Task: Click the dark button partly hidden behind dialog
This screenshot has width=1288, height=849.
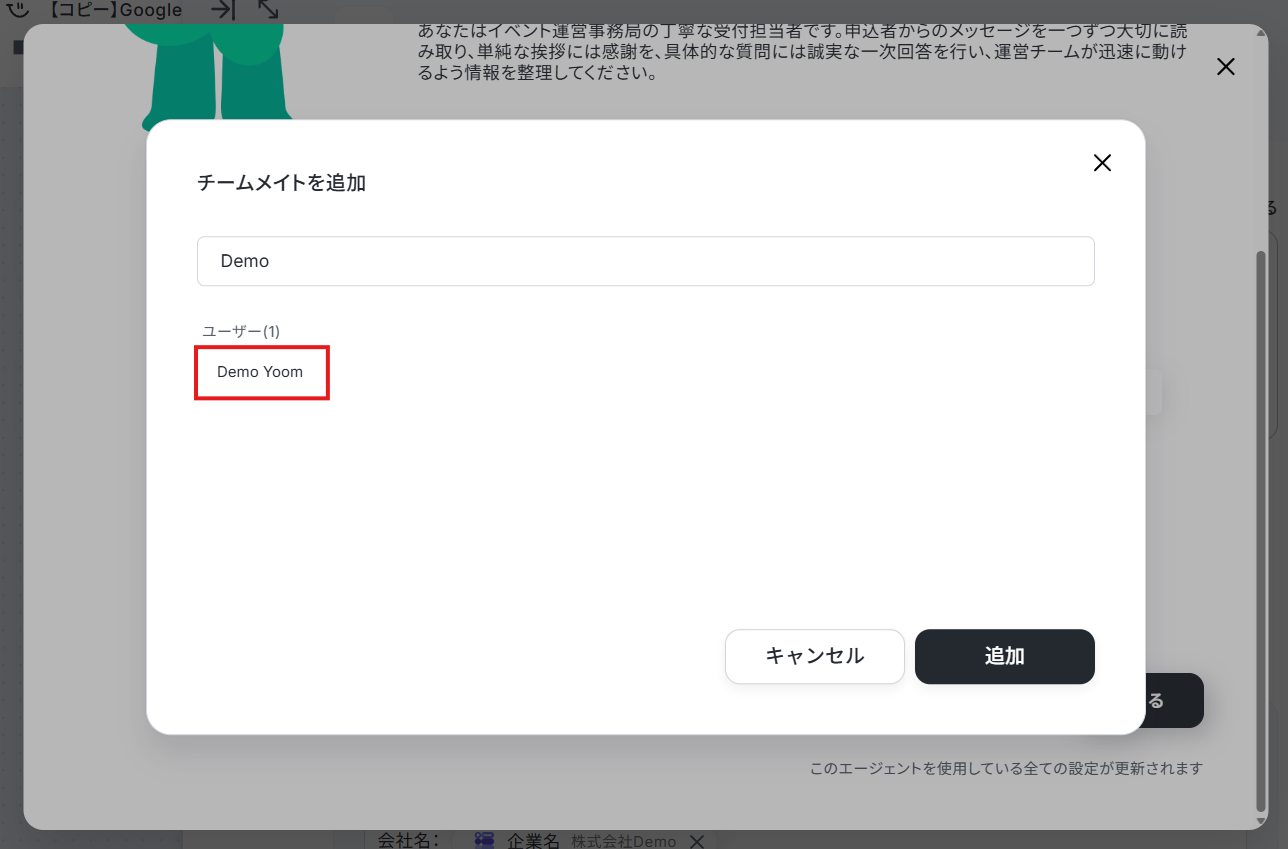Action: [1174, 700]
